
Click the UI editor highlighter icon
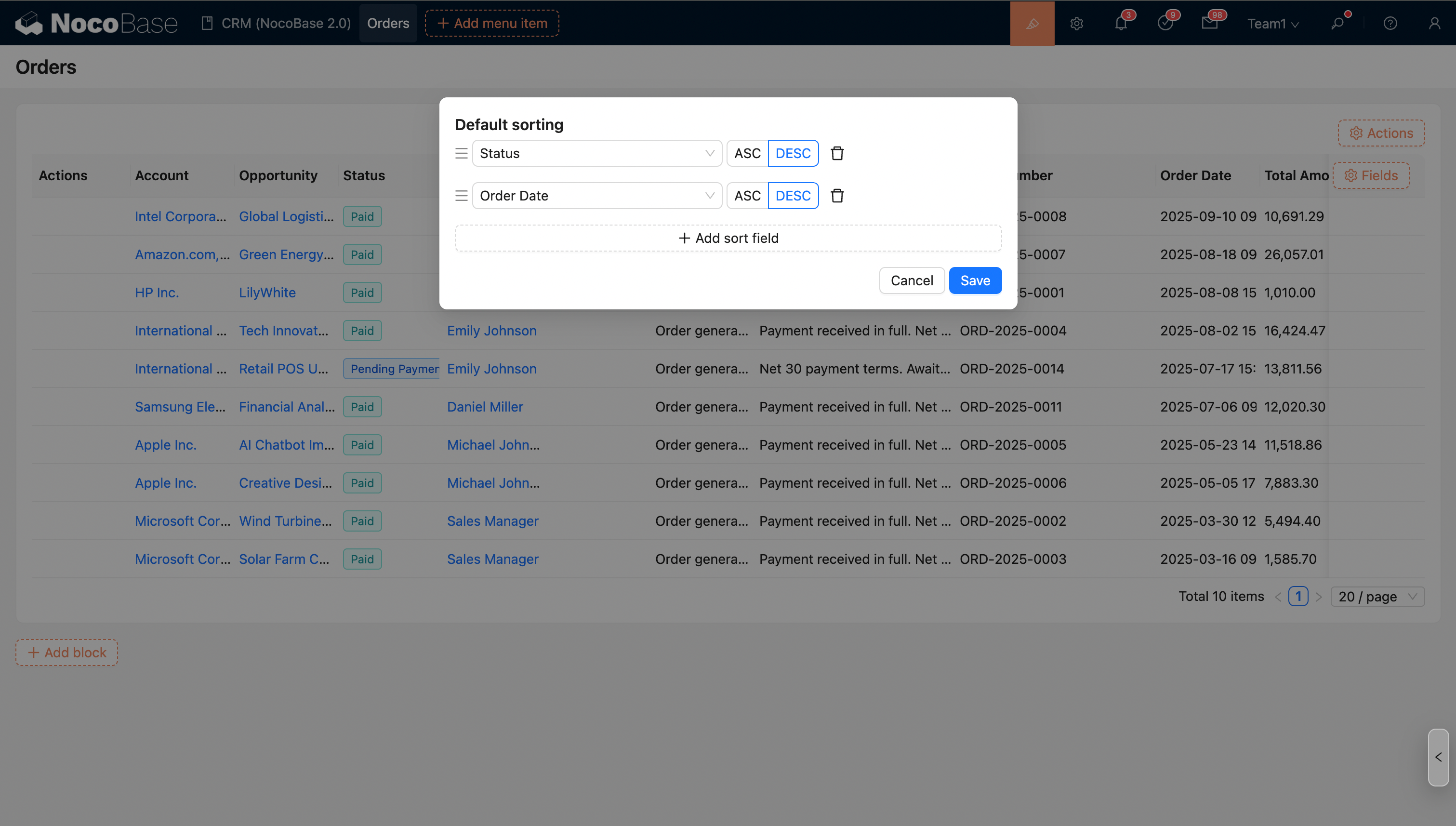tap(1032, 23)
